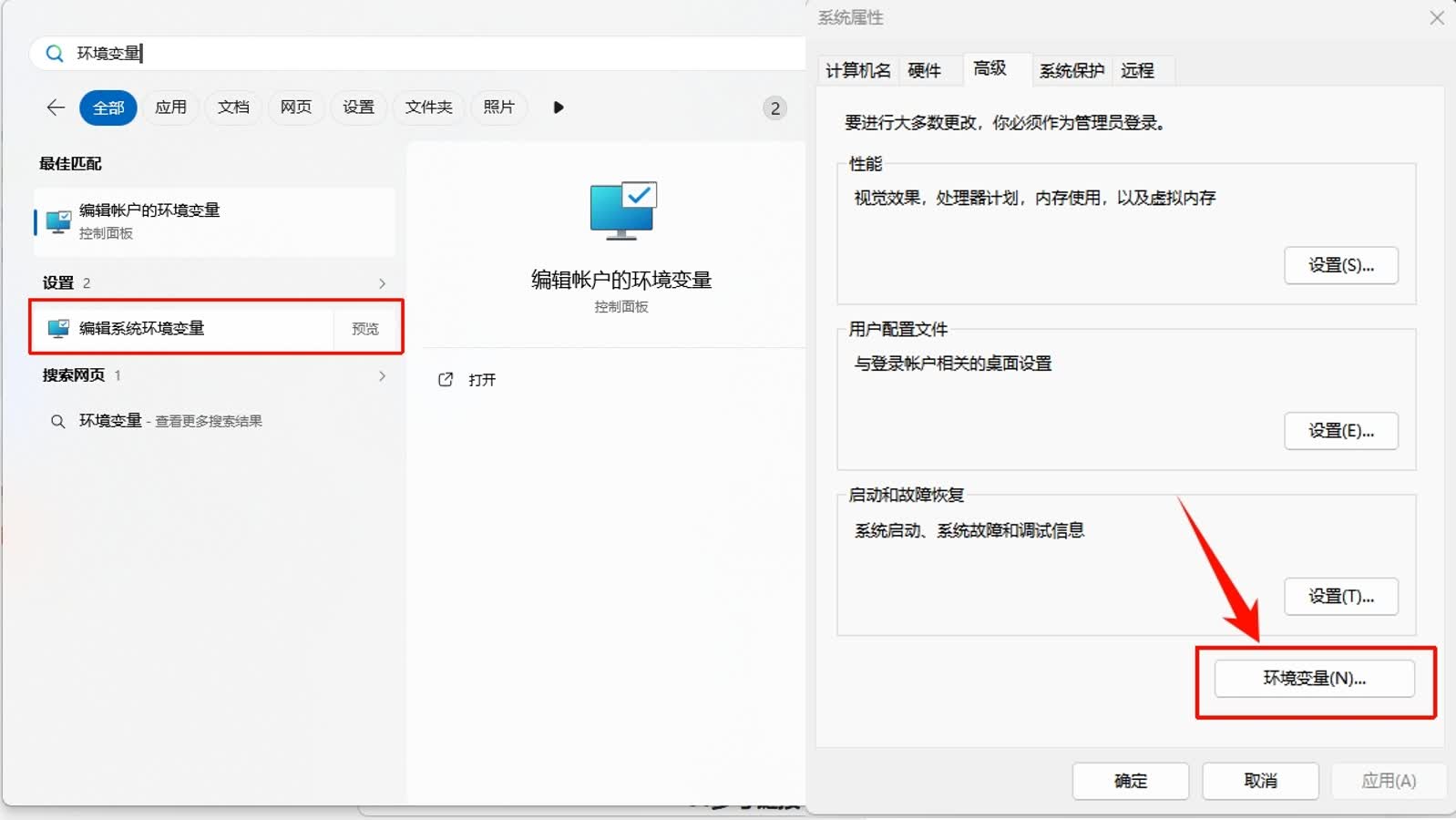Select the 应用 filter chip
Viewport: 1456px width, 820px height.
click(170, 108)
